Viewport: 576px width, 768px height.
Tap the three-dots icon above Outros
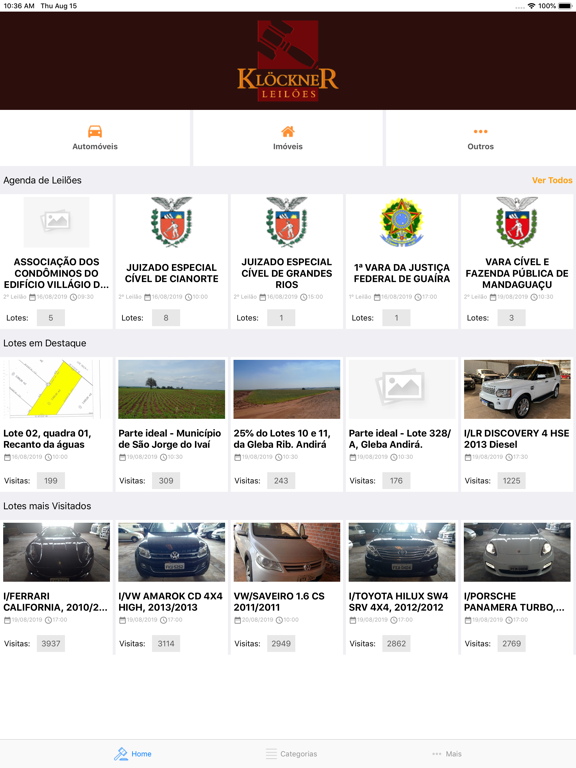(x=480, y=131)
